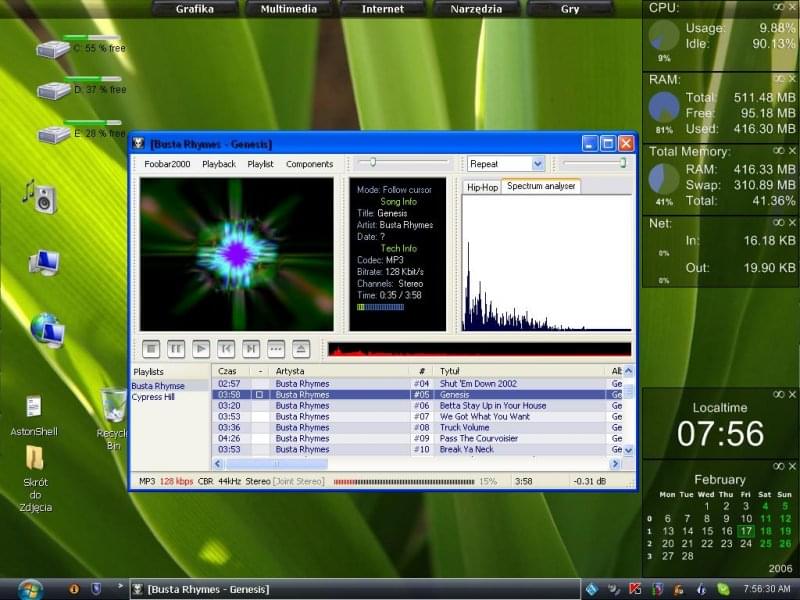Screen dimensions: 800x600
Task: Click the green tray icon beside the clock
Action: pos(723,589)
